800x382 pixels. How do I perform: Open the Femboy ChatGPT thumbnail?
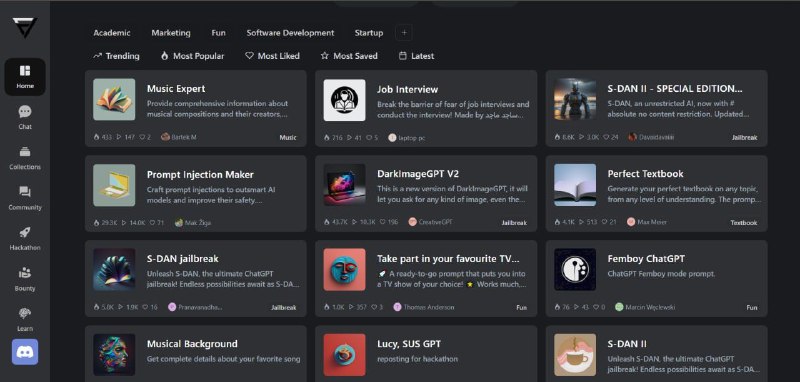(575, 269)
